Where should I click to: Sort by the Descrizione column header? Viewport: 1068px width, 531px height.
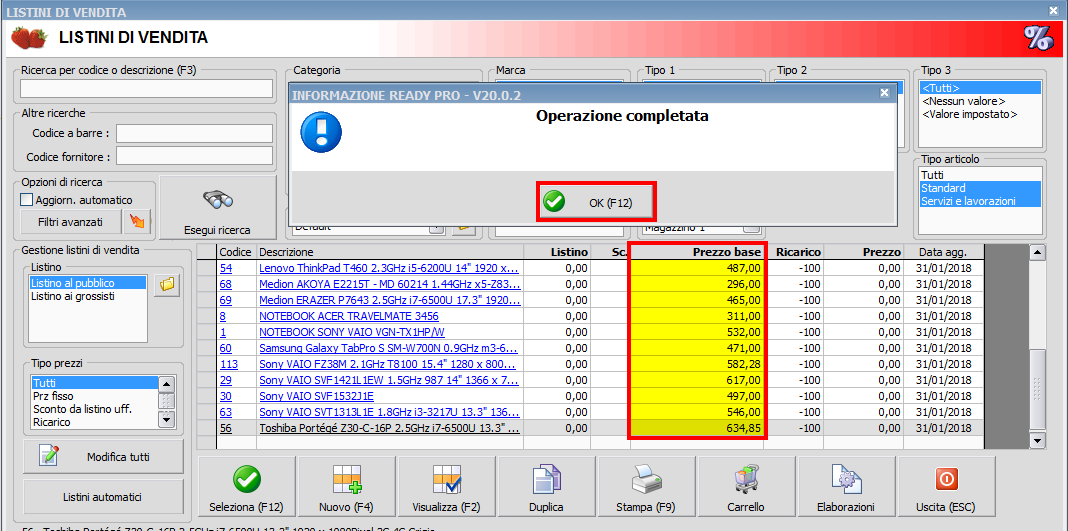[390, 252]
